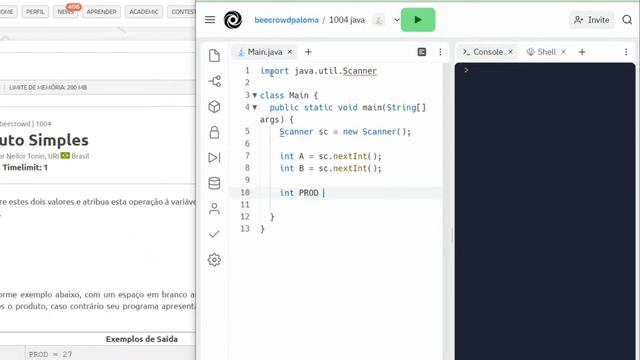Click line number 11 in gutter
Image resolution: width=640 pixels, height=360 pixels.
[245, 205]
